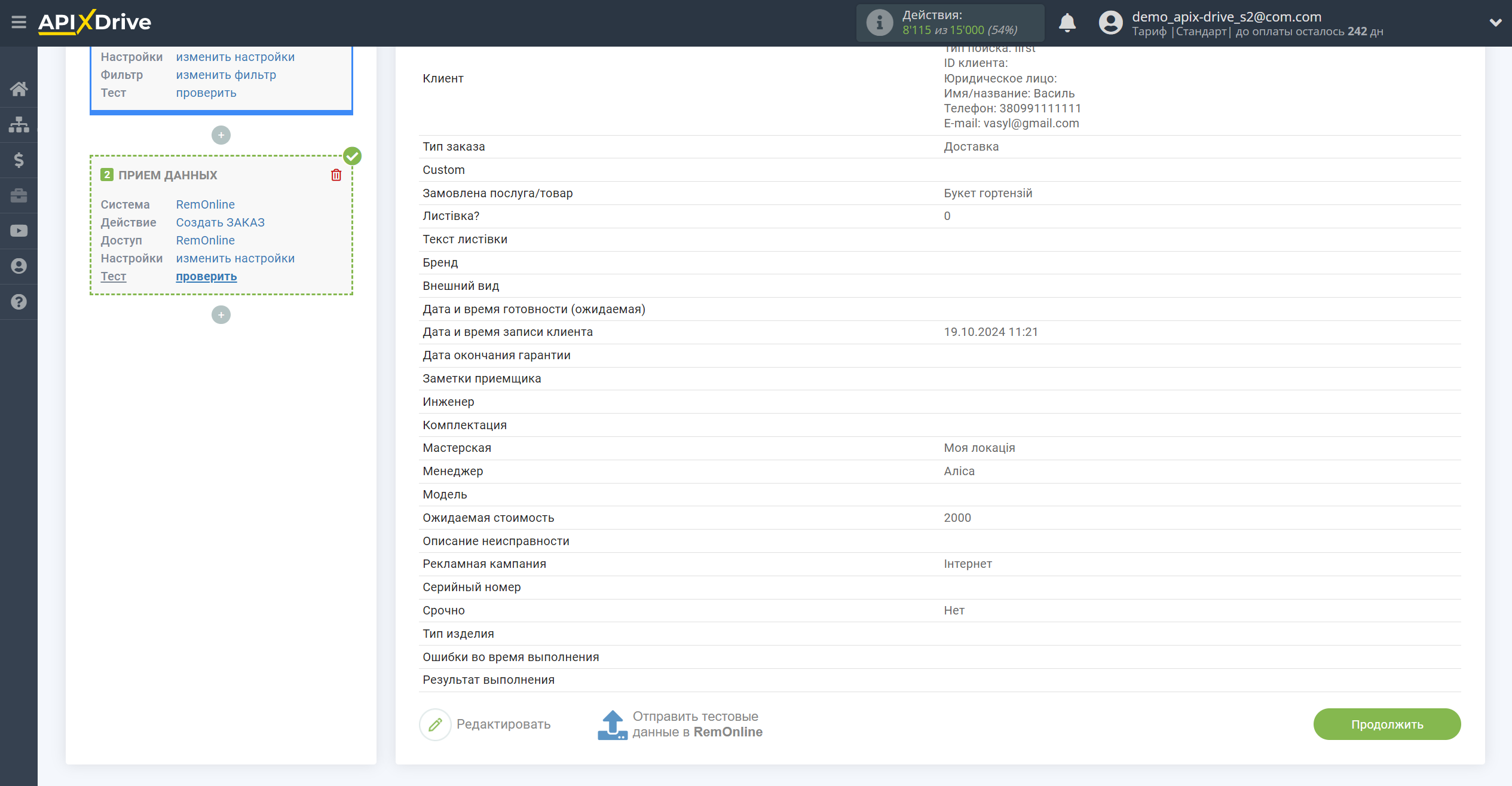Select the date 19.10.2024 11:21

[x=991, y=332]
